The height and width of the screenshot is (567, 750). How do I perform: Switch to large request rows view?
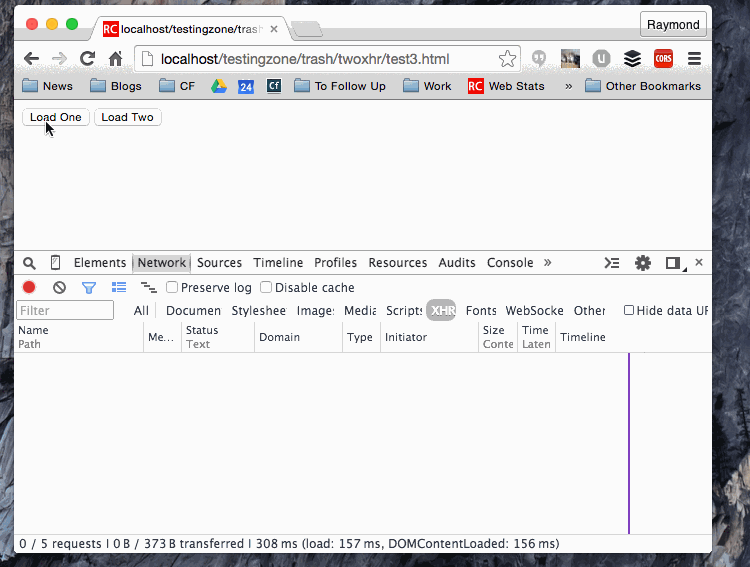119,287
